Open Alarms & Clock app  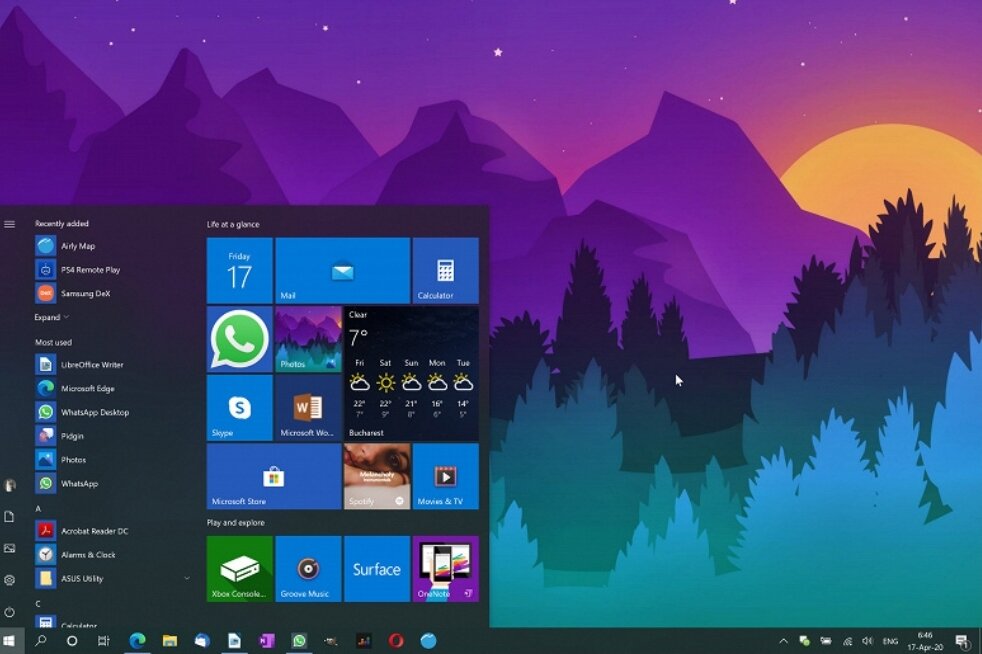[x=113, y=555]
